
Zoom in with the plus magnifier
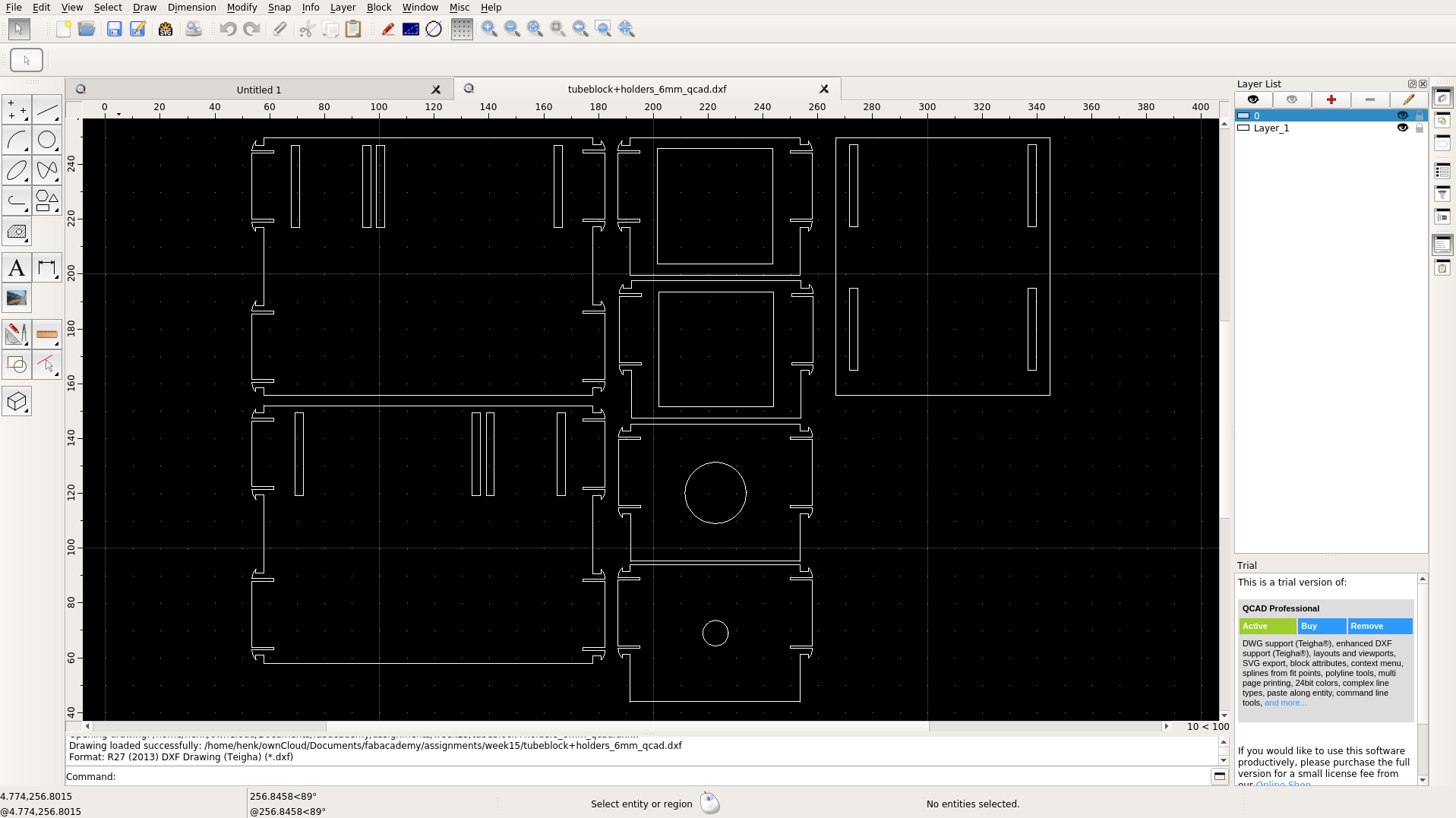(x=490, y=29)
